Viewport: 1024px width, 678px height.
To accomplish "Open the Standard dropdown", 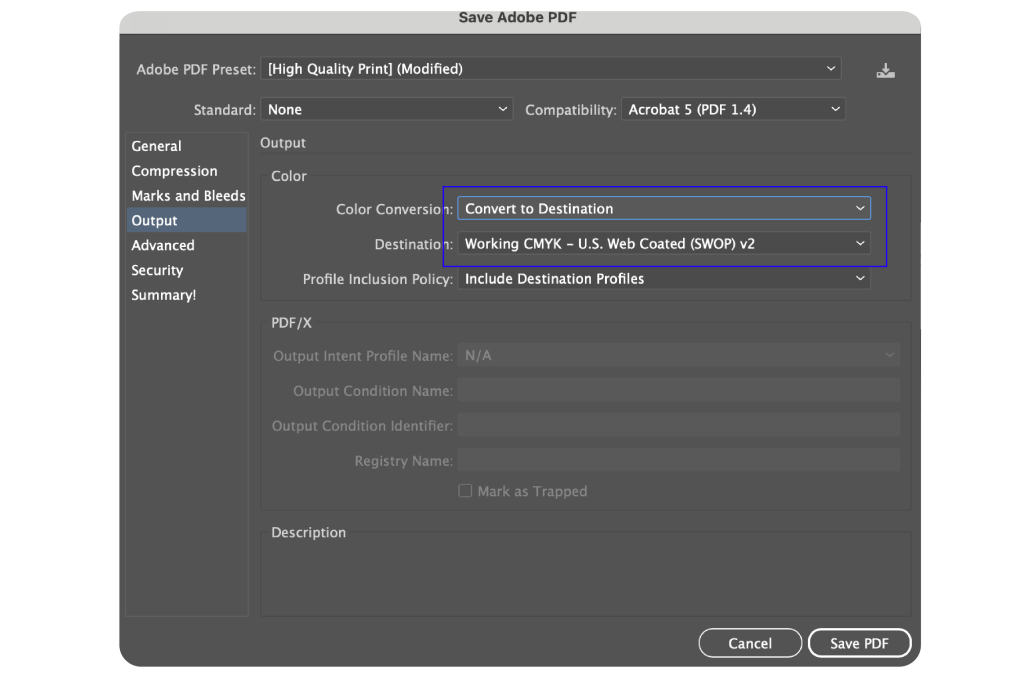I will point(387,110).
